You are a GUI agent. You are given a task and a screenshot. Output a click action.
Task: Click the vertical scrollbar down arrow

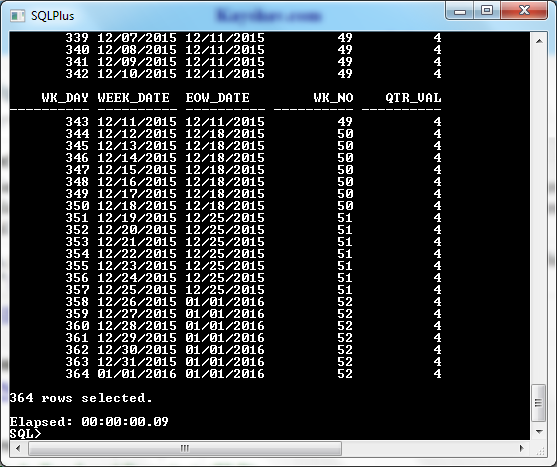pos(539,432)
